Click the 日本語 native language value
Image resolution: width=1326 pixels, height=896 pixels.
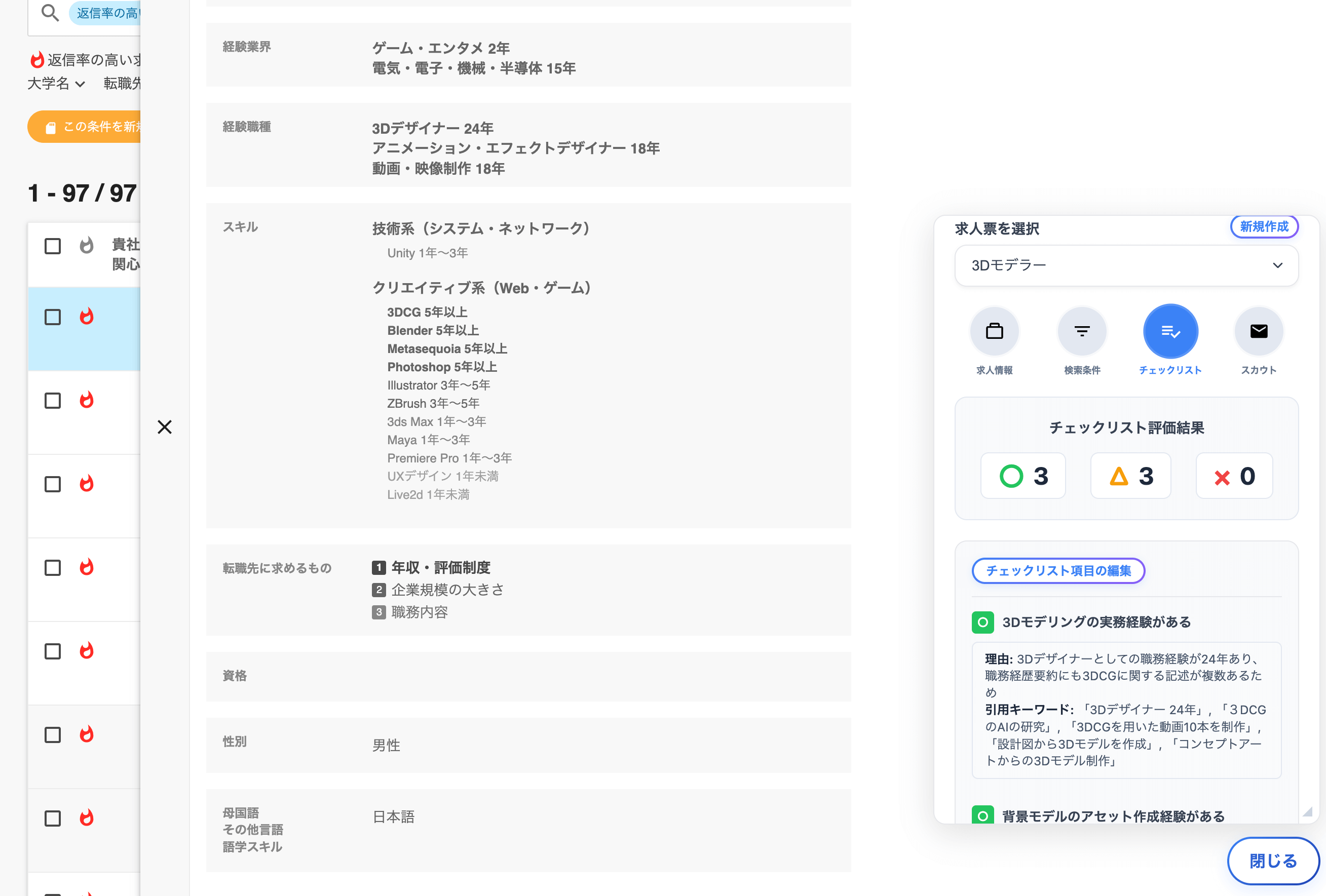click(x=393, y=816)
